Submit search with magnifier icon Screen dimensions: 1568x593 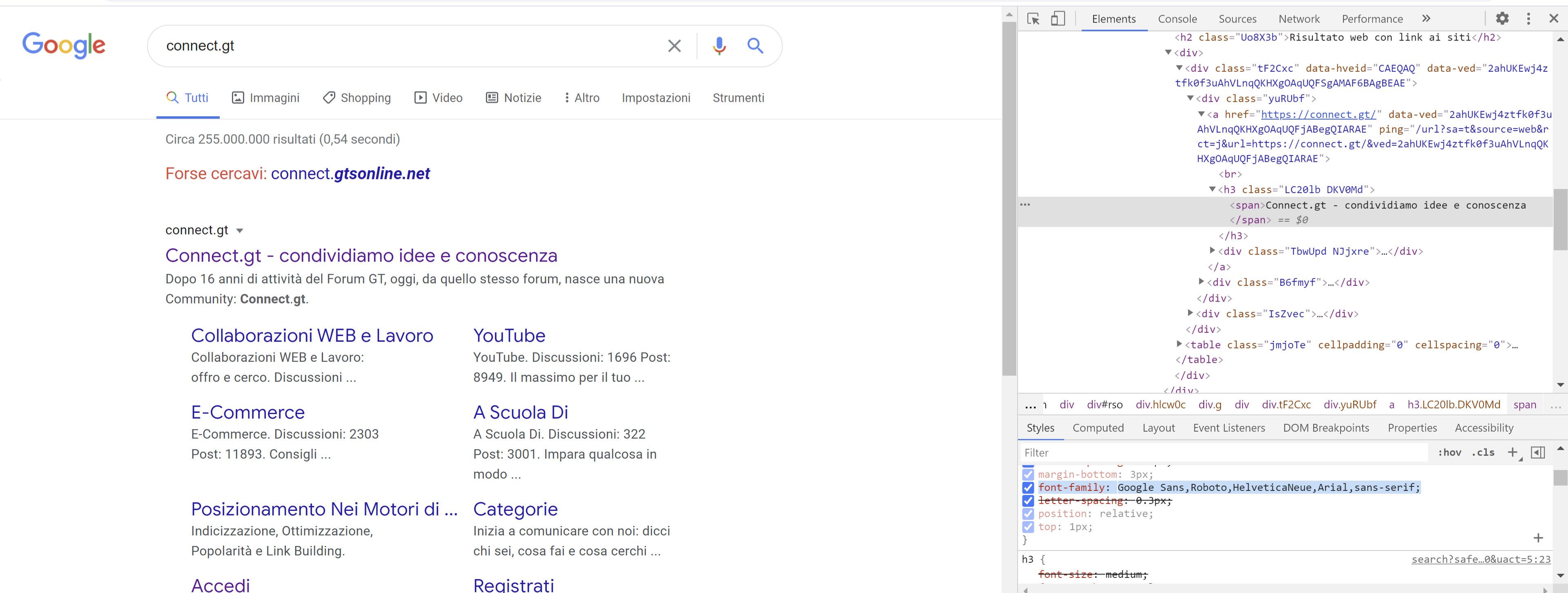pyautogui.click(x=755, y=46)
